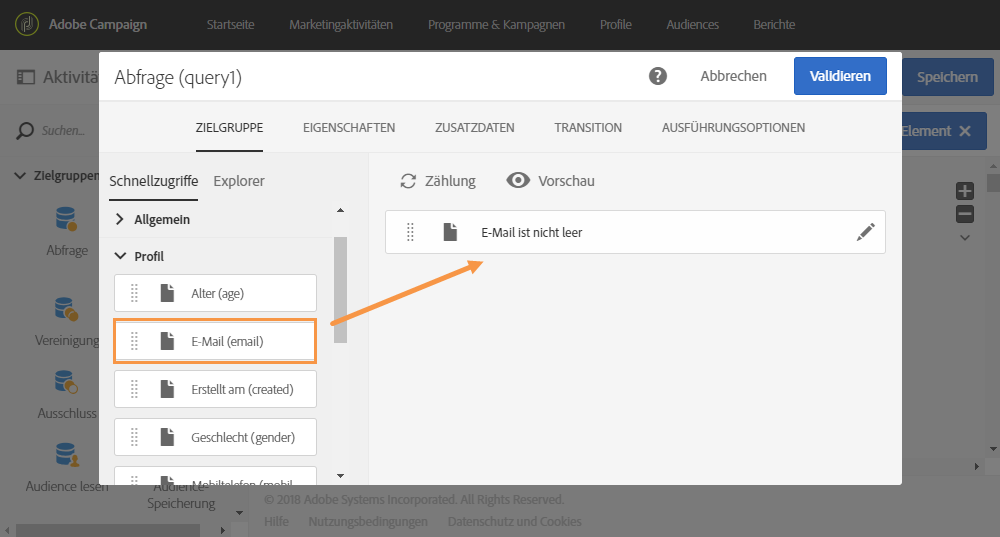This screenshot has width=1000, height=537.
Task: Select the Ausschluss activity icon
Action: [x=66, y=382]
